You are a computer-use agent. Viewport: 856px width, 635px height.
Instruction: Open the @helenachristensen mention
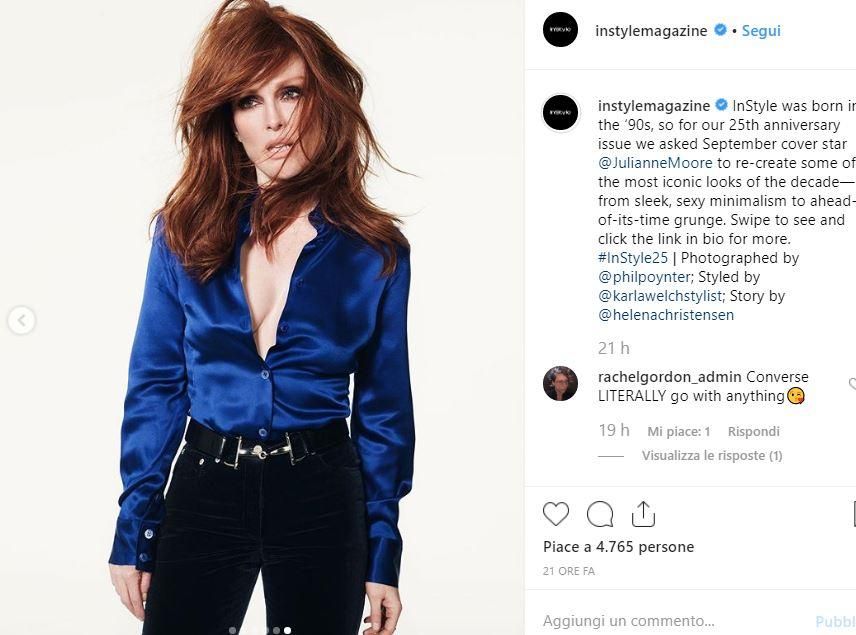point(666,315)
